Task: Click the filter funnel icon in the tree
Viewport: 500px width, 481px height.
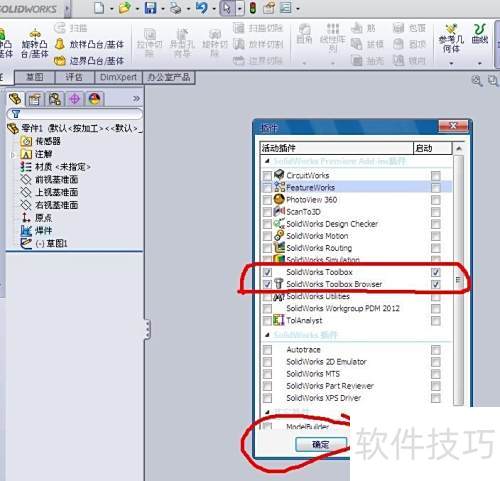Action: (16, 114)
